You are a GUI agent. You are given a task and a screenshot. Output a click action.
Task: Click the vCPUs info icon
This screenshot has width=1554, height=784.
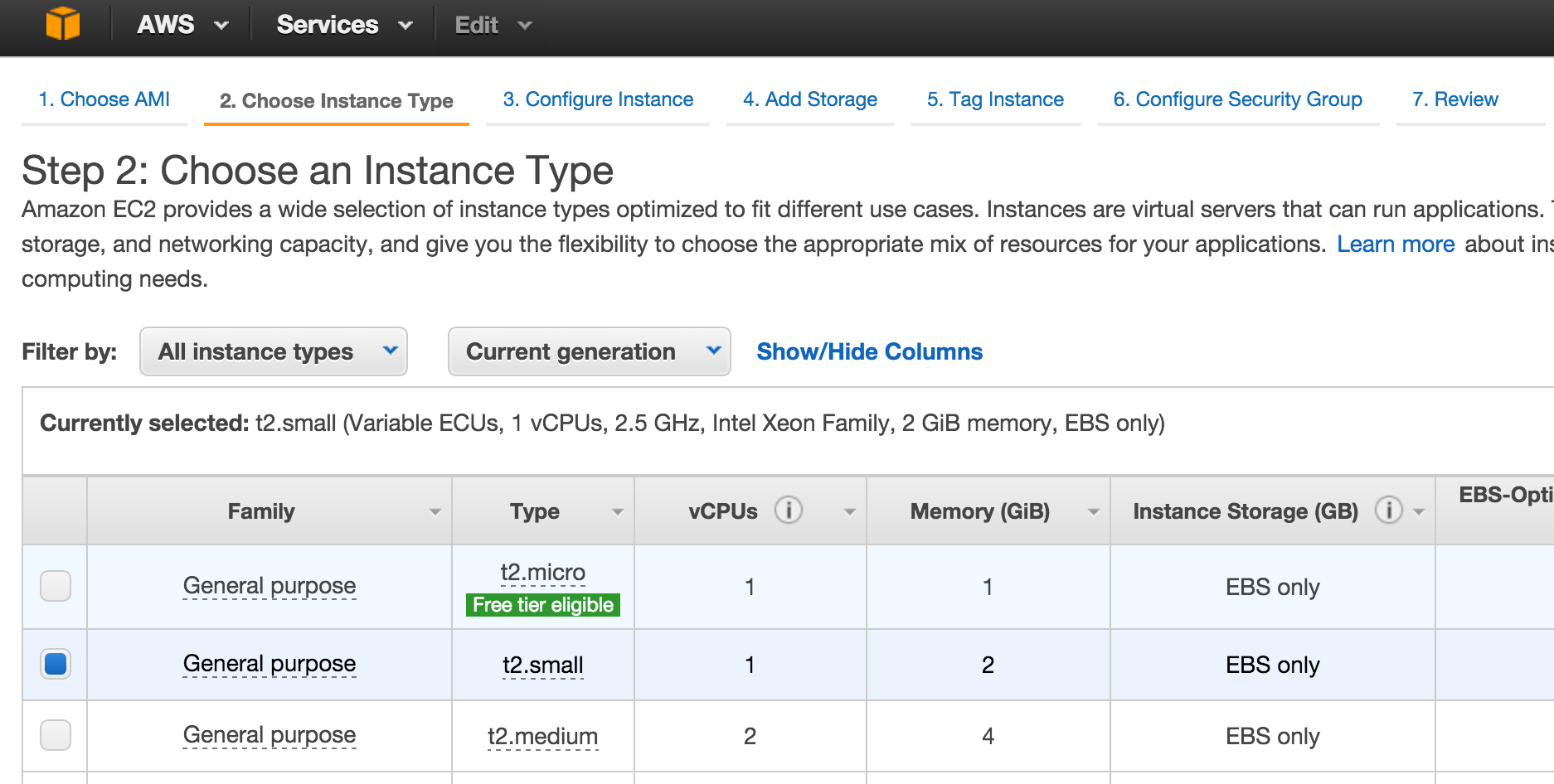pos(789,510)
